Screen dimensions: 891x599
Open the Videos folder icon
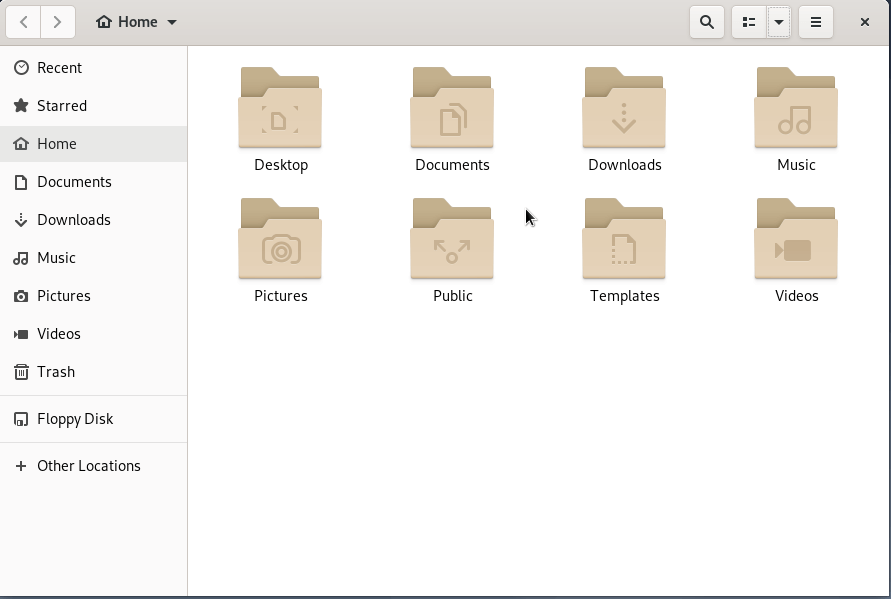pos(796,240)
